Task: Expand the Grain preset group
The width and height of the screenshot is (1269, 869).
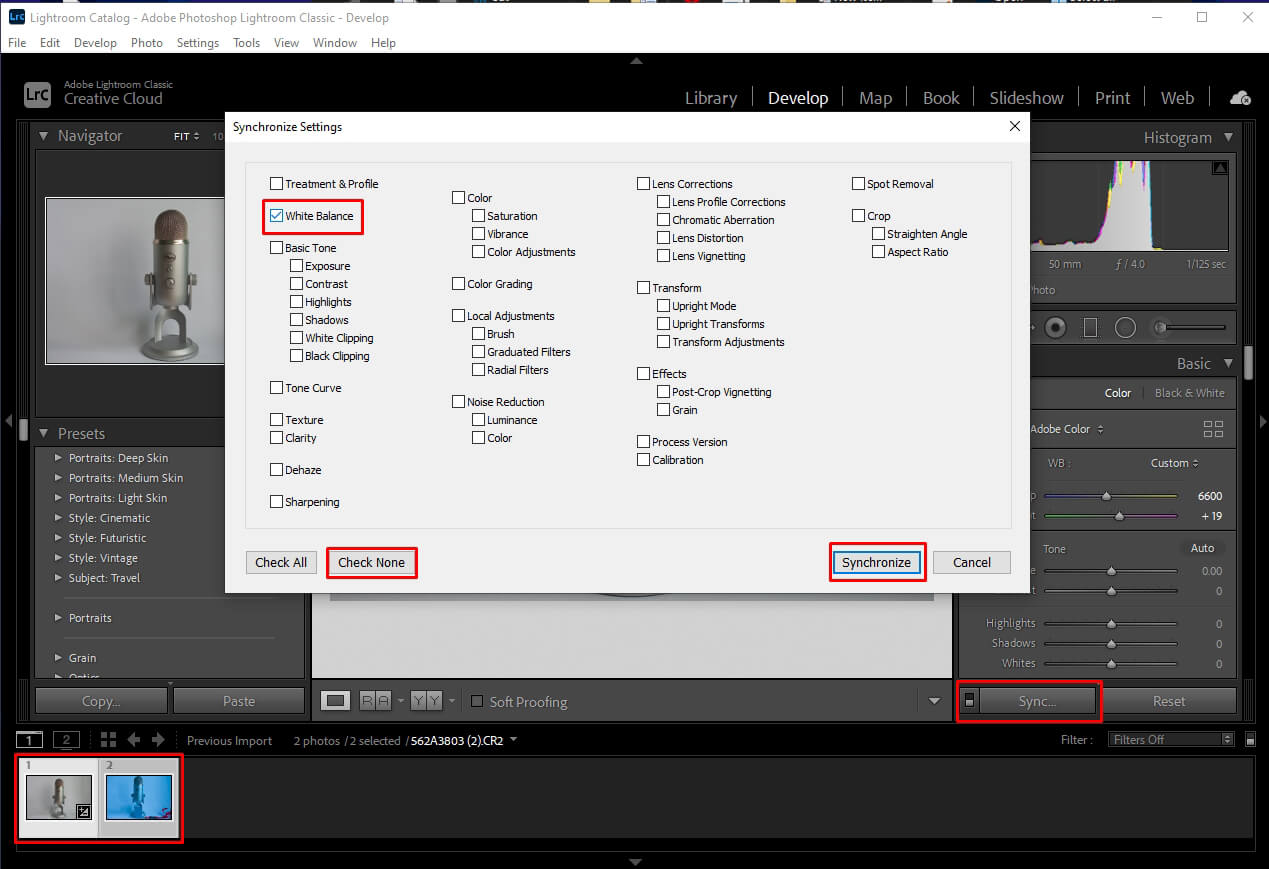Action: pos(59,658)
